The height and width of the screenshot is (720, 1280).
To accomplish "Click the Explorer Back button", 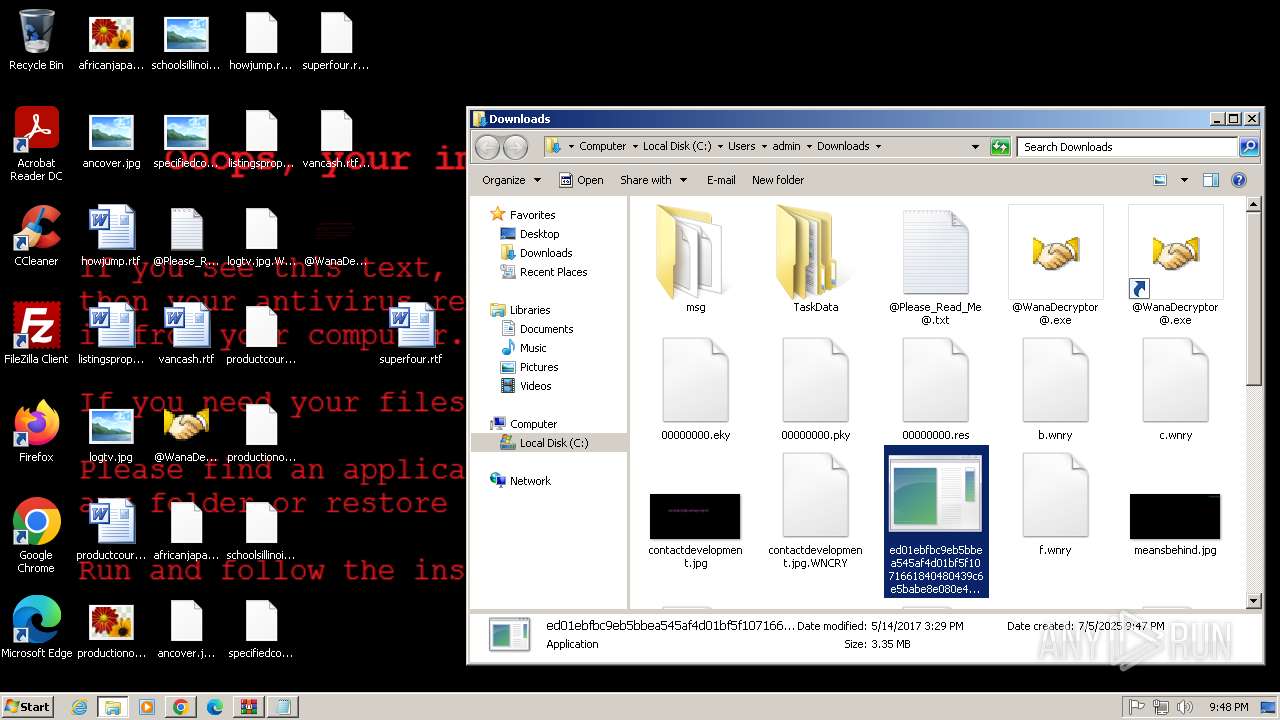I will (x=487, y=147).
